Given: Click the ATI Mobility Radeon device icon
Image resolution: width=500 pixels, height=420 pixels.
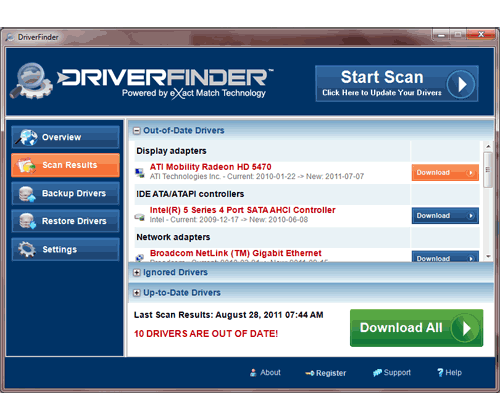Looking at the screenshot, I should 140,173.
